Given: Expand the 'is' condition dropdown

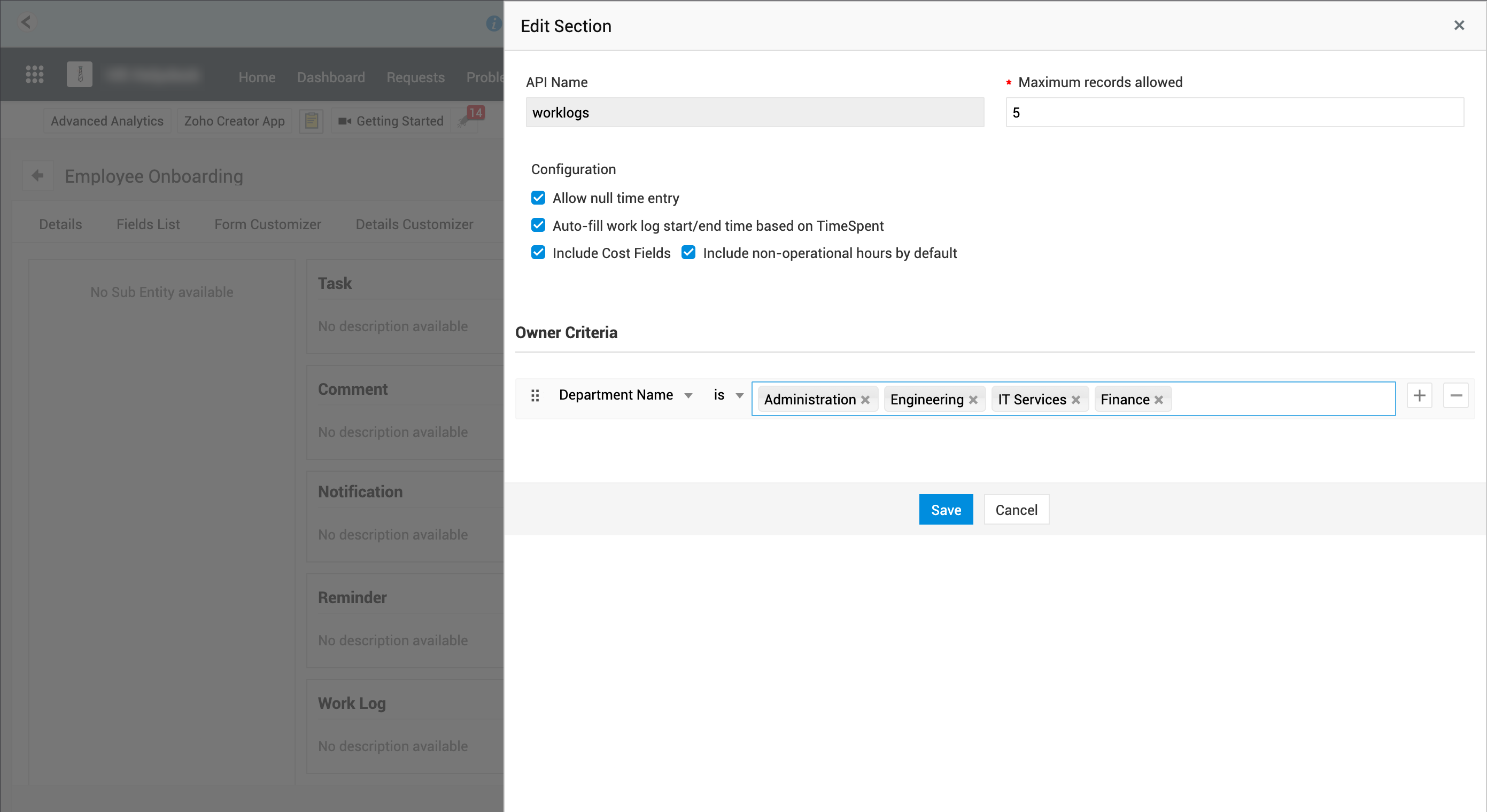Looking at the screenshot, I should pyautogui.click(x=728, y=395).
